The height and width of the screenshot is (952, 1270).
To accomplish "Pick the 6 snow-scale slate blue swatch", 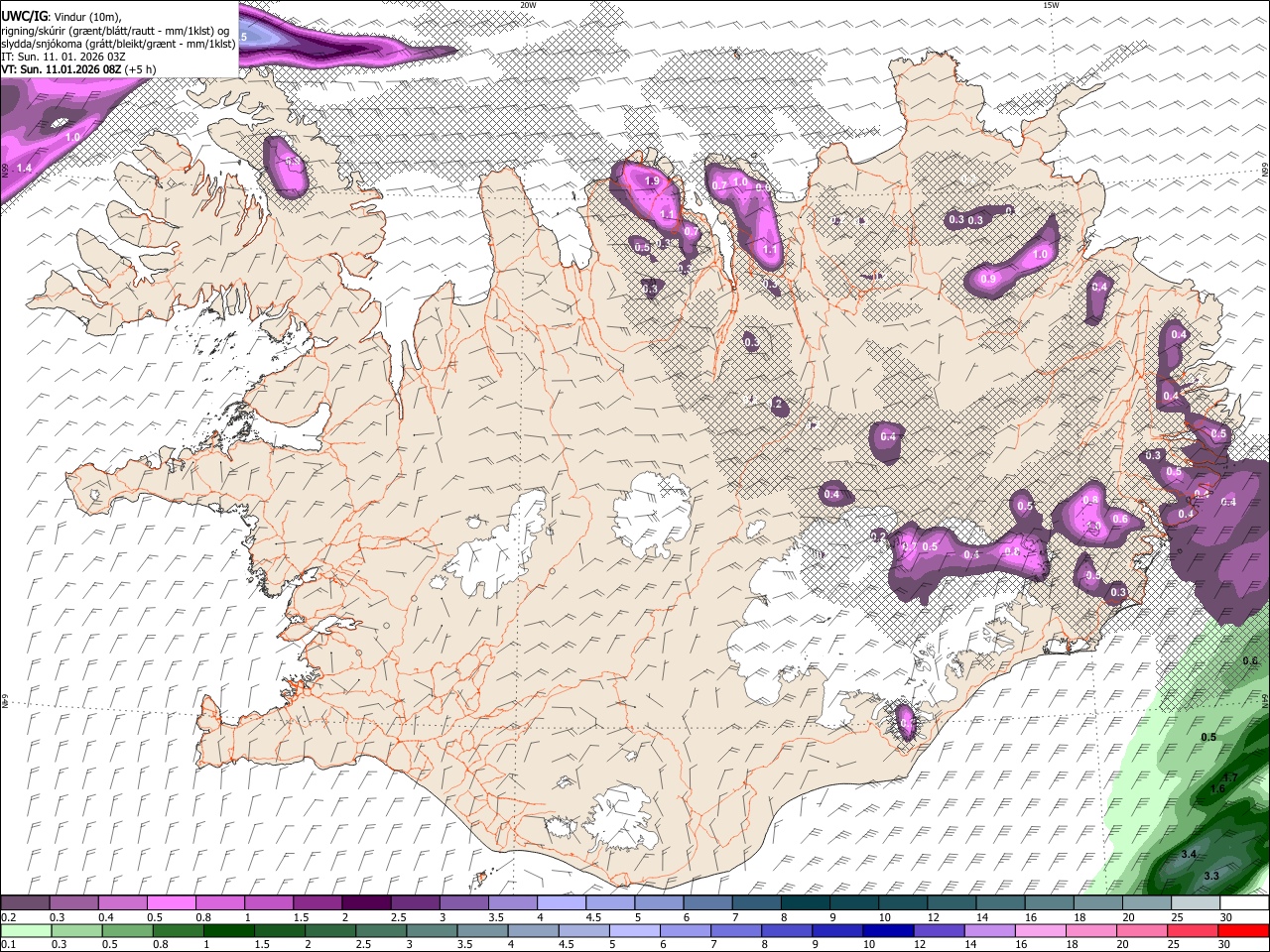I will coord(708,903).
